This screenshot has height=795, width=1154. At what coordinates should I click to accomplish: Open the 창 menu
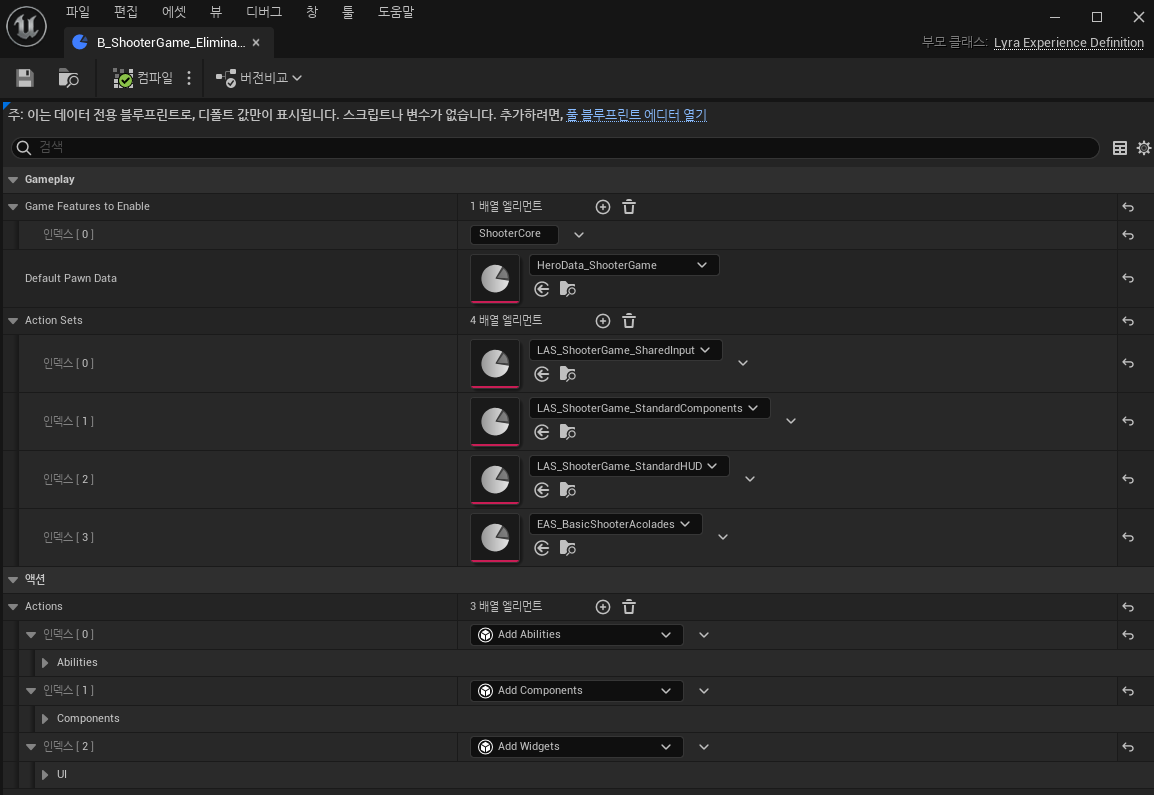(x=312, y=12)
